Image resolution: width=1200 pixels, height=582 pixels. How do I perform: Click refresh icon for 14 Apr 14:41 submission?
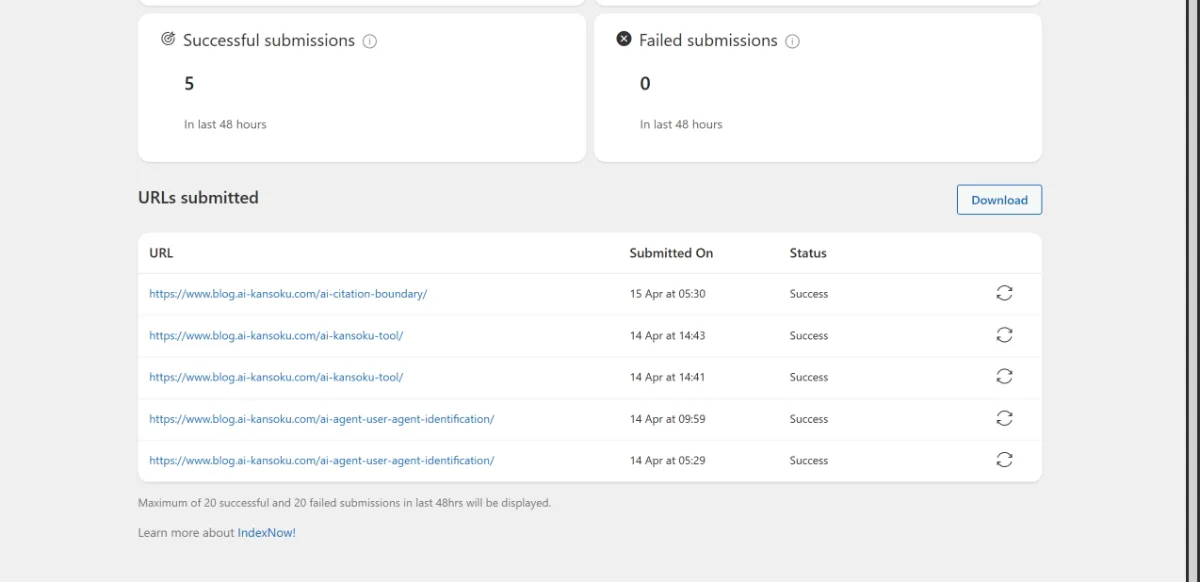click(1004, 377)
